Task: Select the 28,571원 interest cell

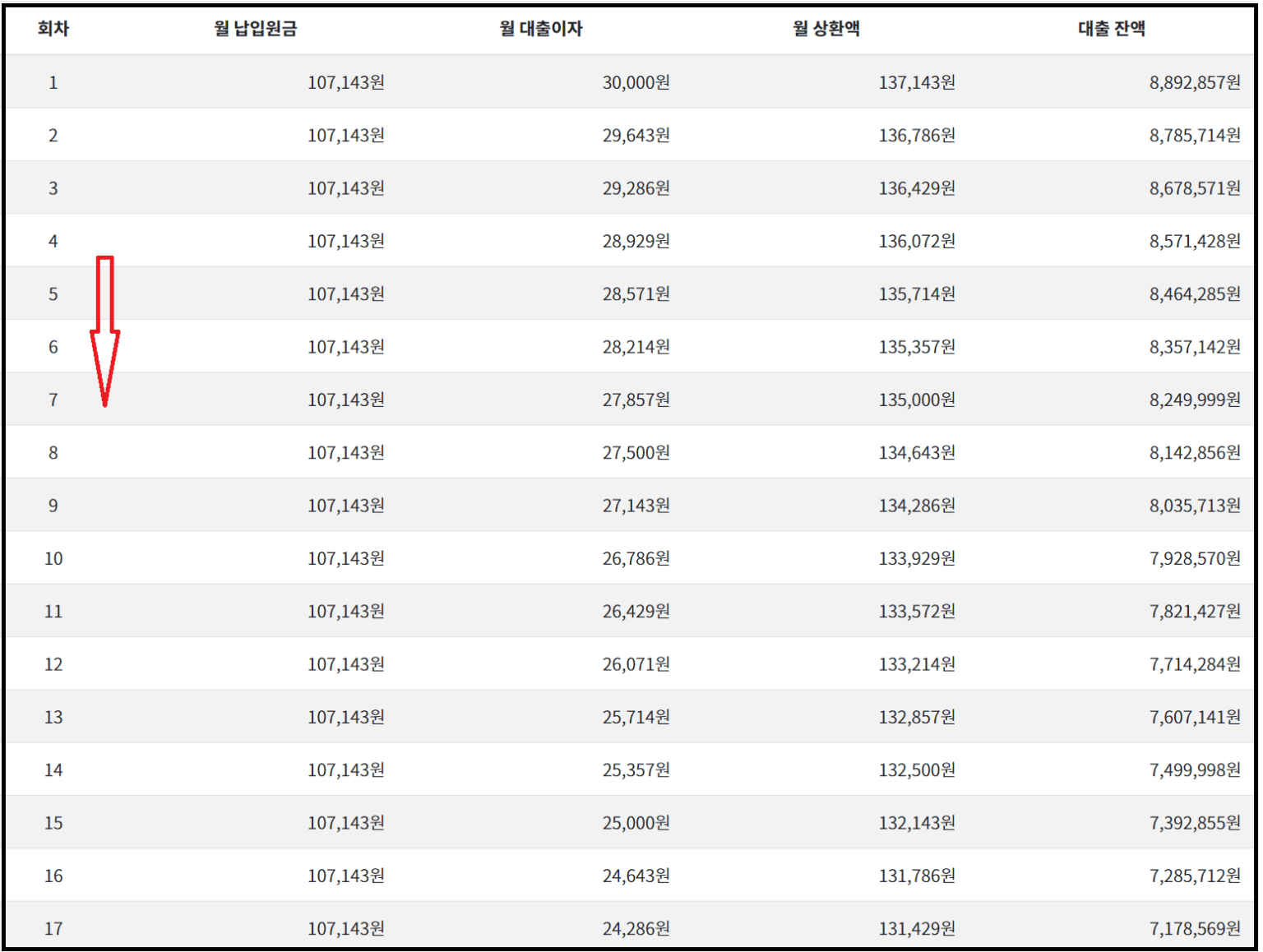Action: pyautogui.click(x=636, y=294)
